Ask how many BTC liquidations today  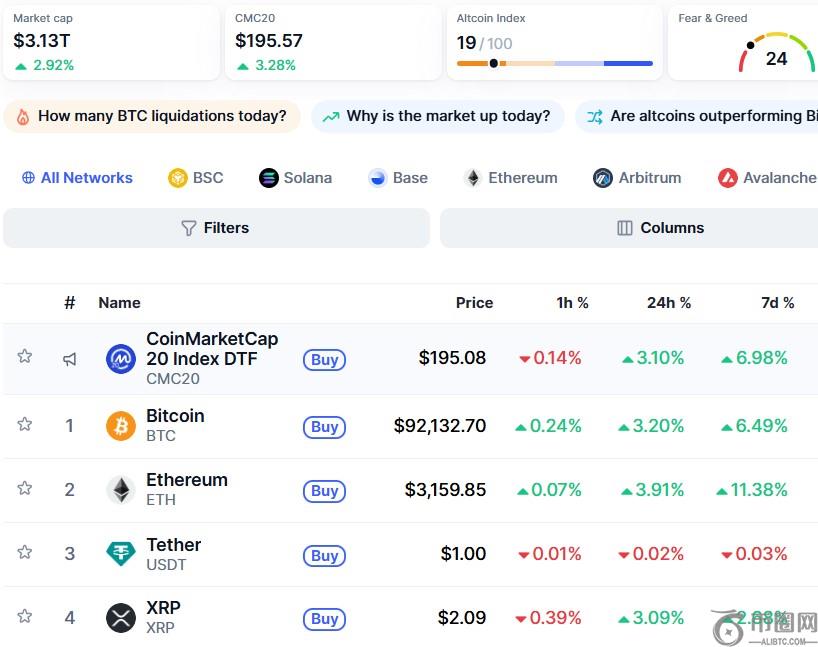pyautogui.click(x=152, y=116)
